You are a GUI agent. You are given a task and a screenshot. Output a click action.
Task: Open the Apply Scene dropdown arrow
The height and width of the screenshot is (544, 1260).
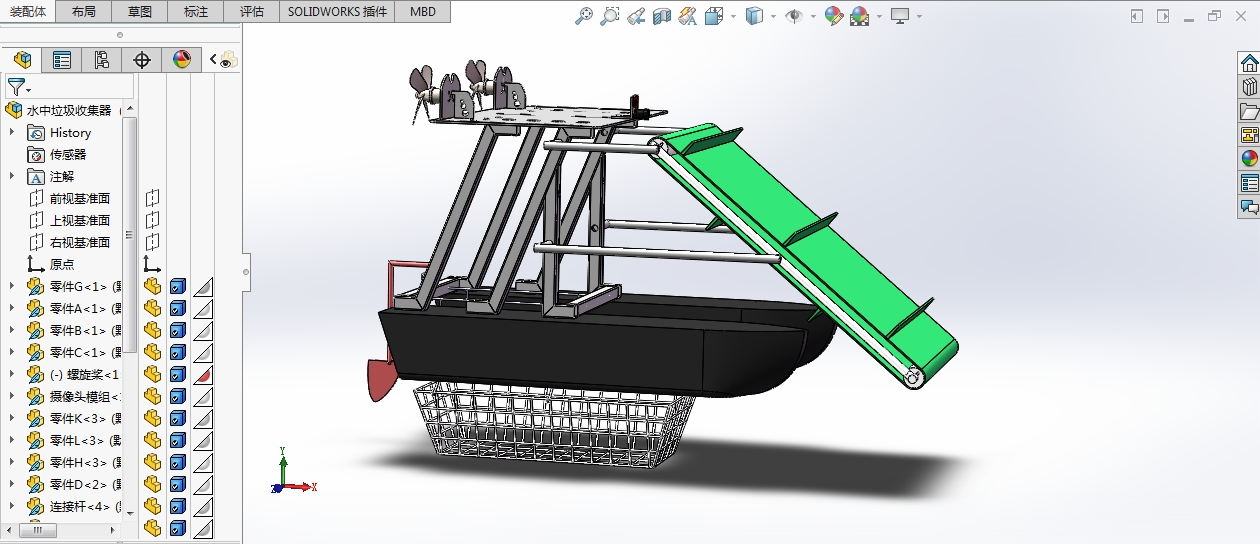tap(879, 17)
